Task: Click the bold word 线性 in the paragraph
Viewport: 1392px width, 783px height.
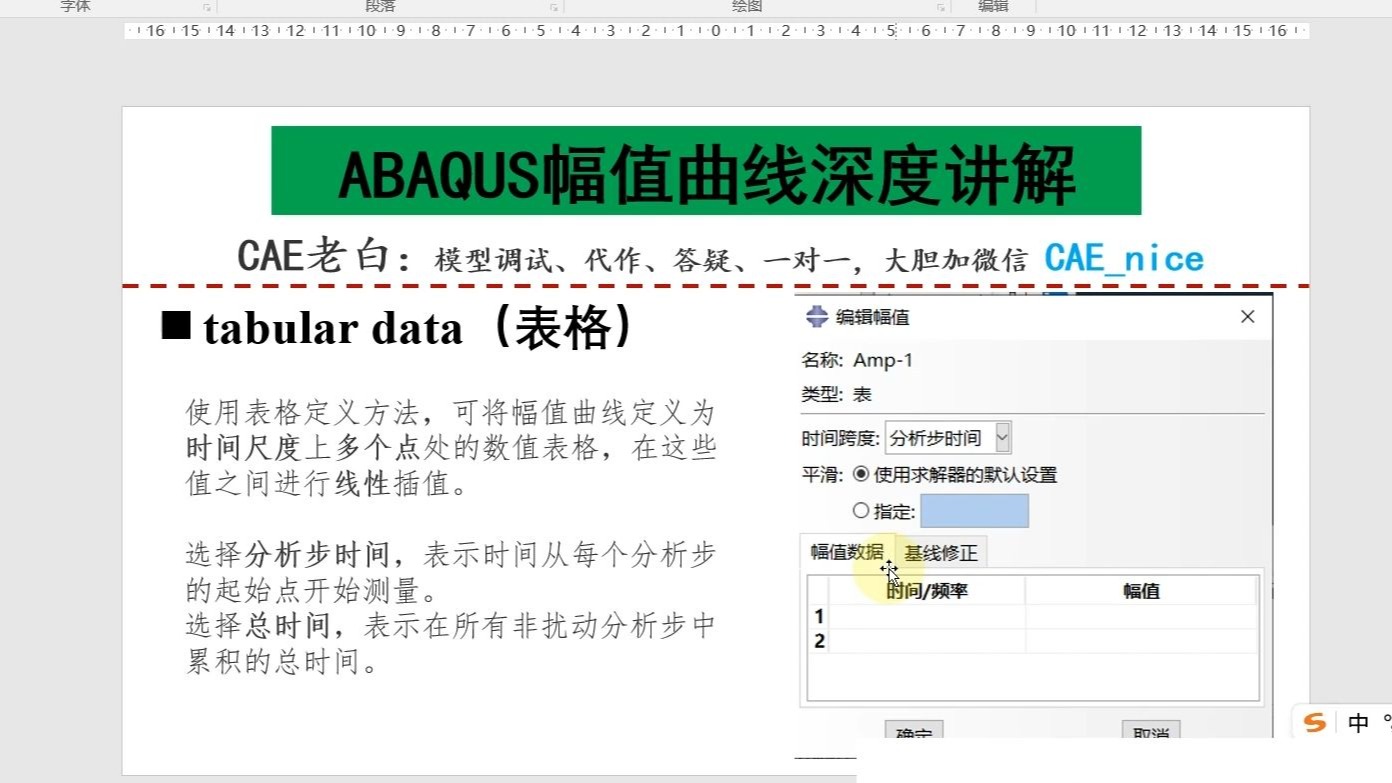Action: (362, 484)
